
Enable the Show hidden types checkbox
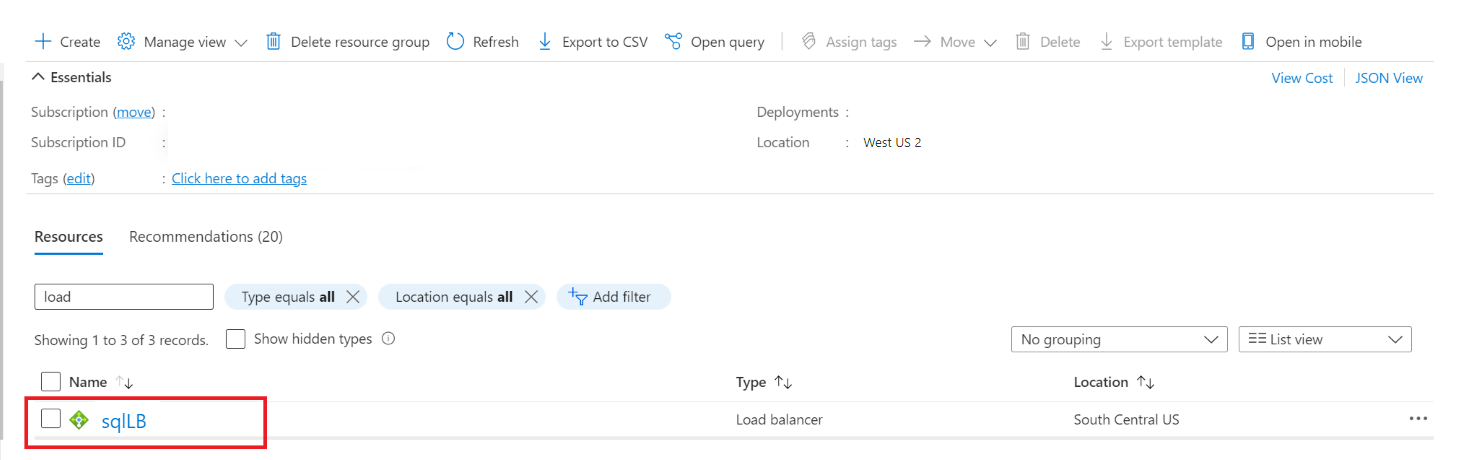click(236, 339)
